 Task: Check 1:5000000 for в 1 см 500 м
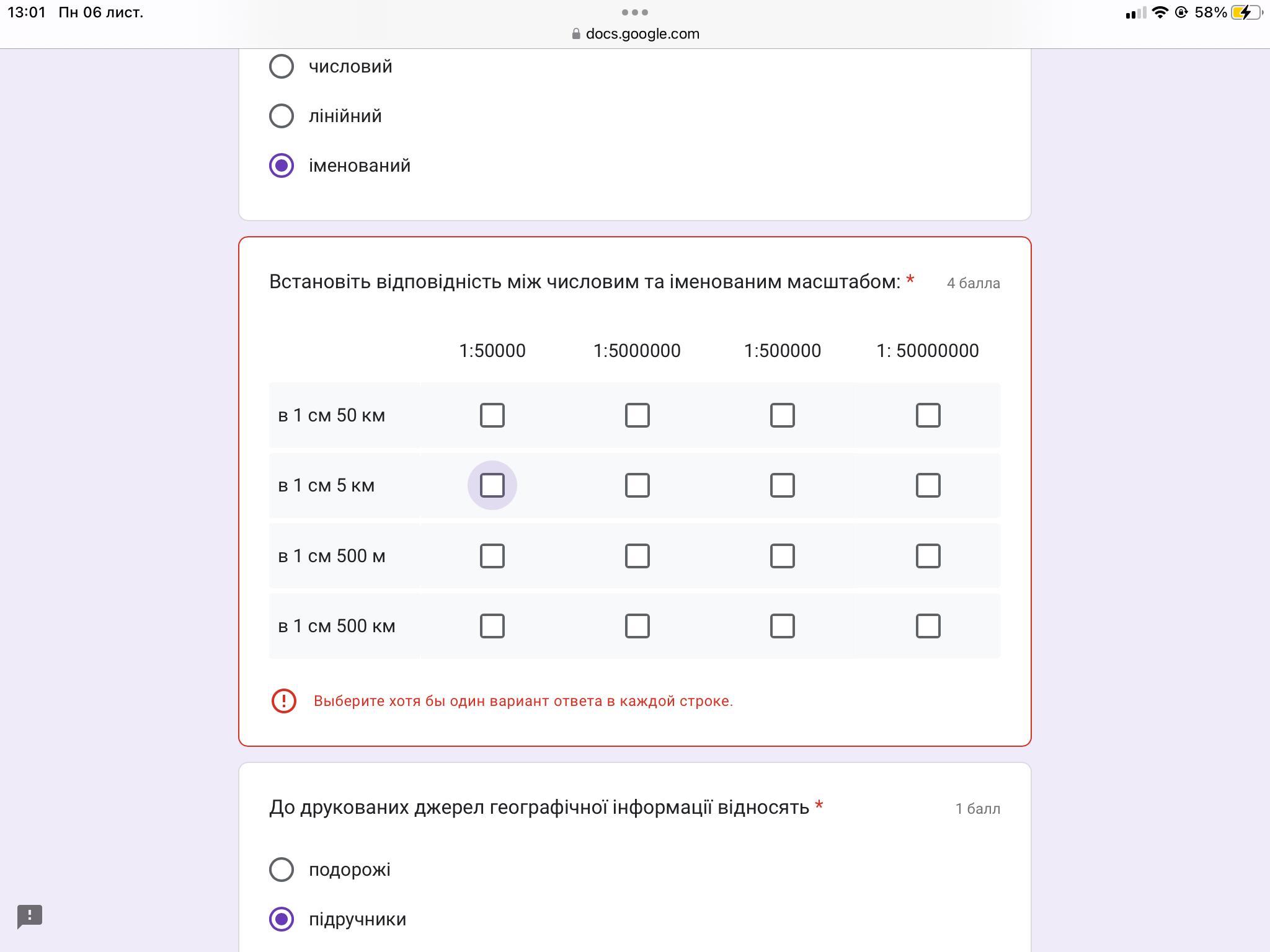637,556
